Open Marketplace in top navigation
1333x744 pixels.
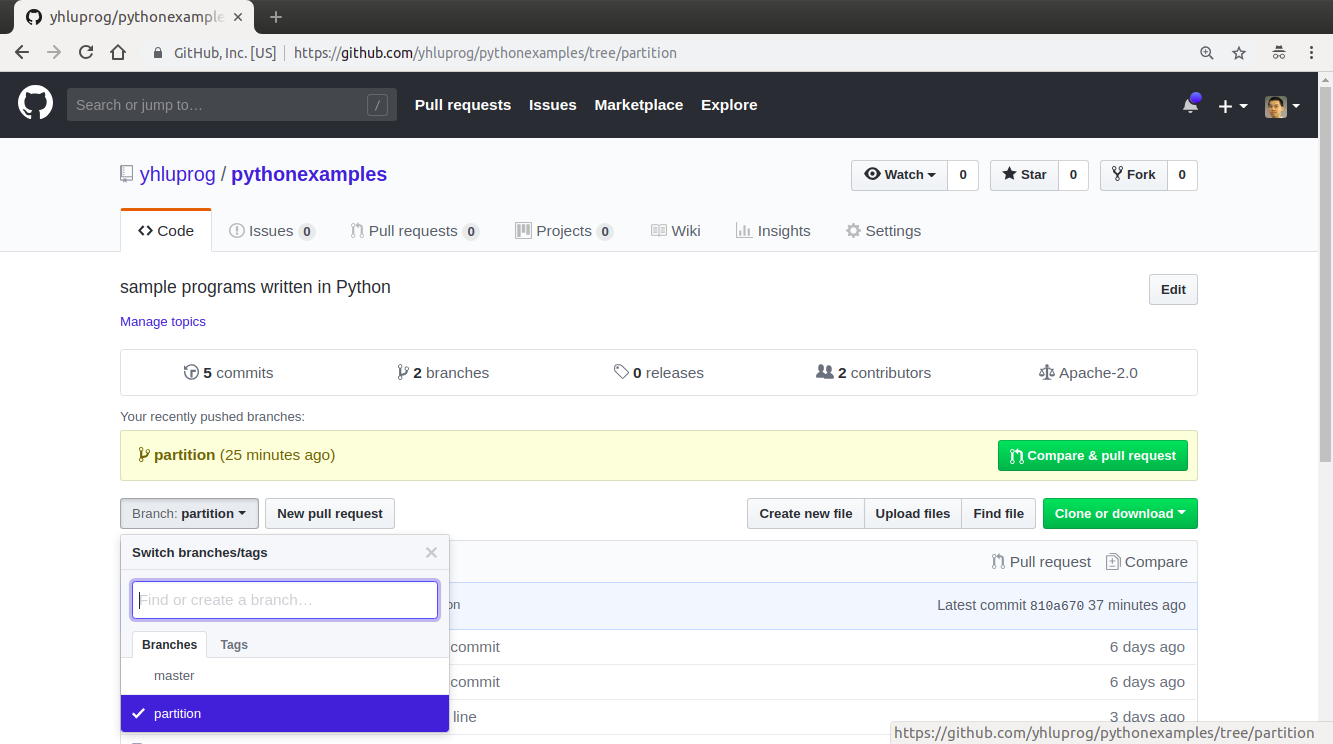pos(639,105)
